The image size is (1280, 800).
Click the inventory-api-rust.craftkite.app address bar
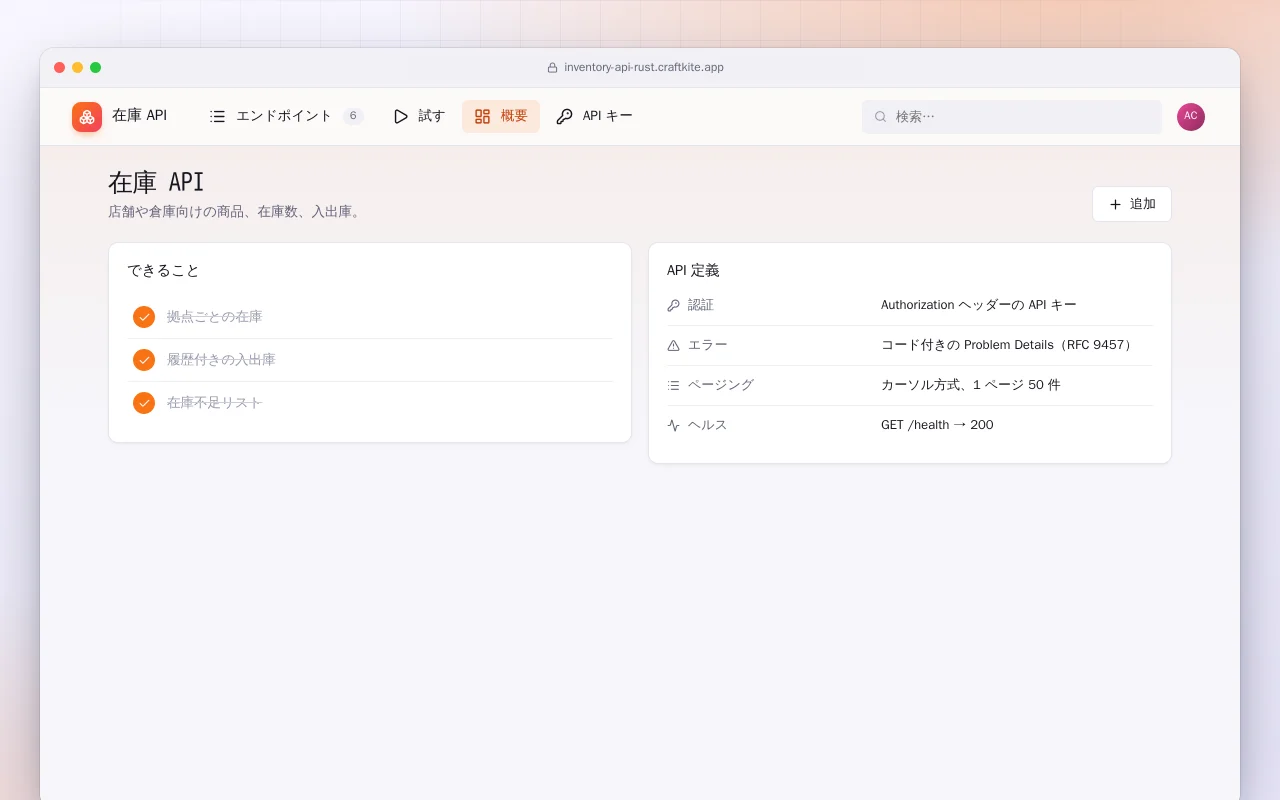click(x=636, y=68)
